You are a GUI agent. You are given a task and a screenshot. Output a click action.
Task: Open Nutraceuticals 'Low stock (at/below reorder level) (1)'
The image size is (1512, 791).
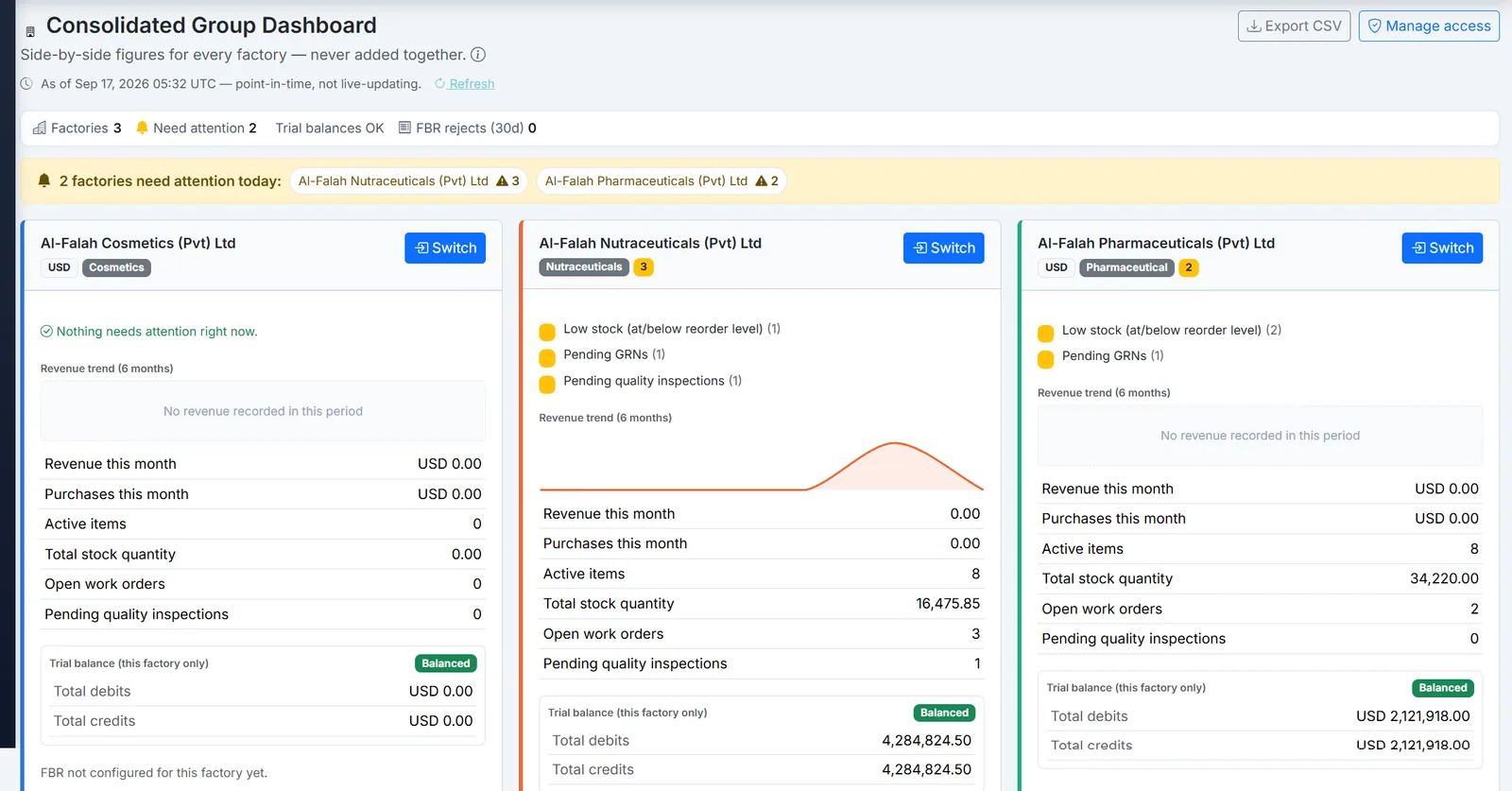672,329
